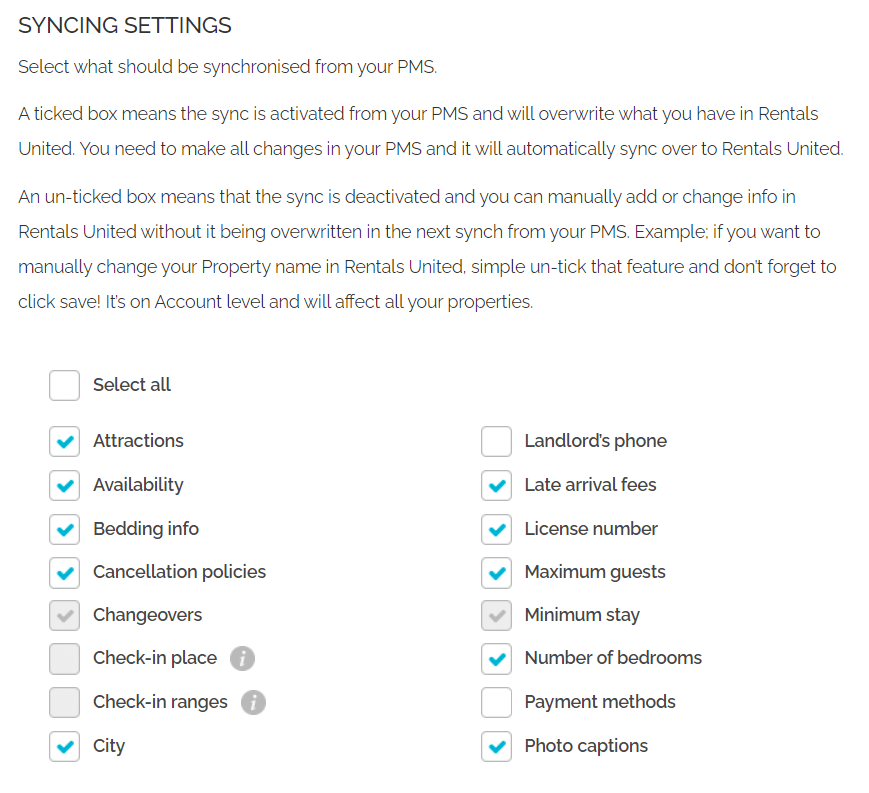Enable the Check-in place checkbox
The image size is (869, 793).
coord(65,659)
